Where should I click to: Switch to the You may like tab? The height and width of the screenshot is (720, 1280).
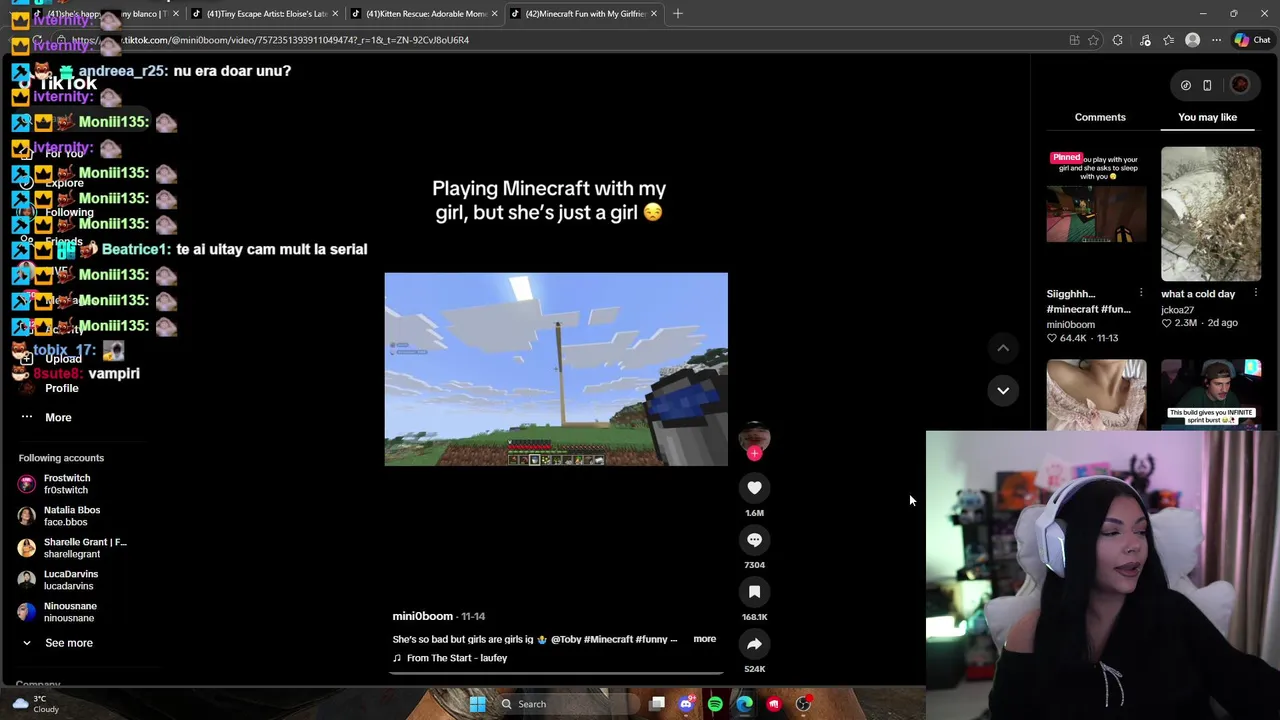(1207, 117)
